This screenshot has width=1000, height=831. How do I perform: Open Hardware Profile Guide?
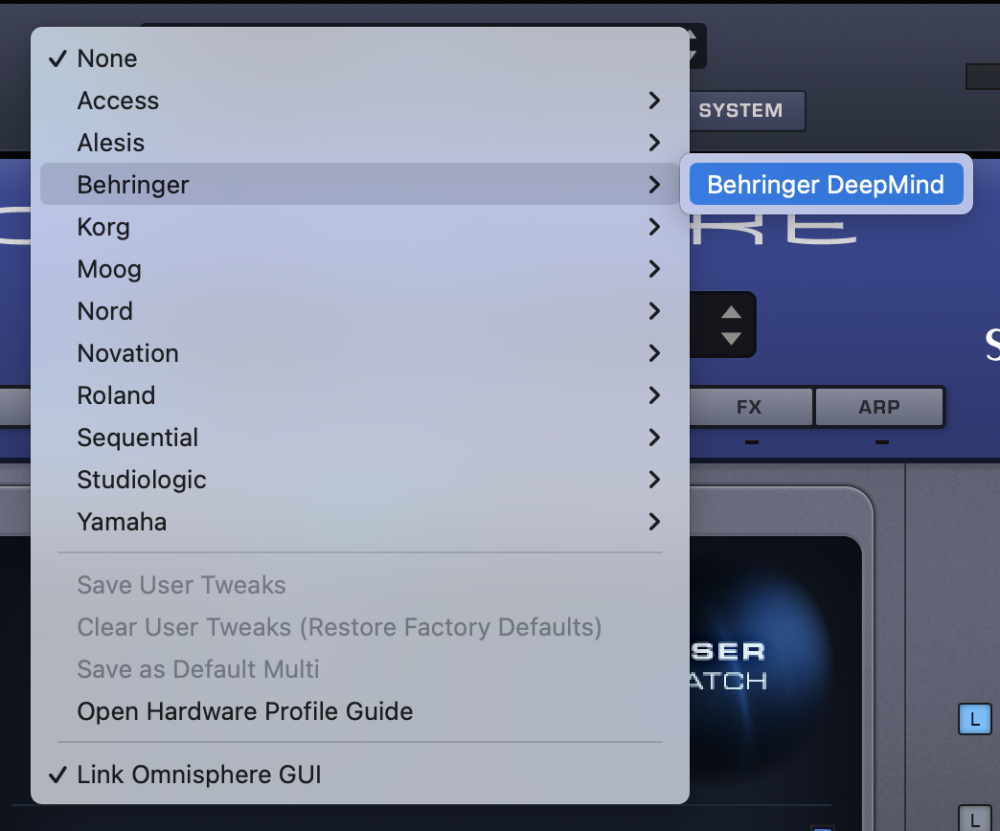244,711
